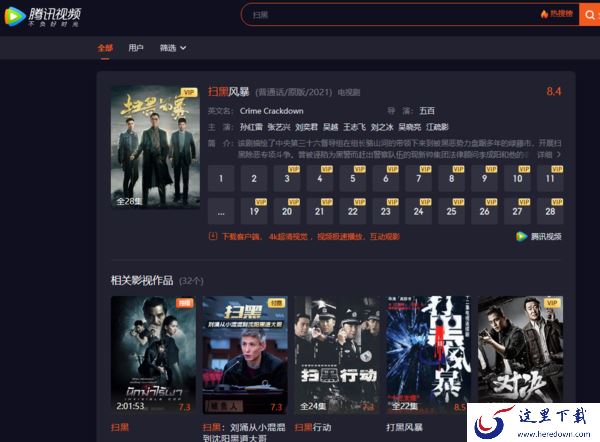
Task: Play VIP episode 5
Action: [x=353, y=178]
